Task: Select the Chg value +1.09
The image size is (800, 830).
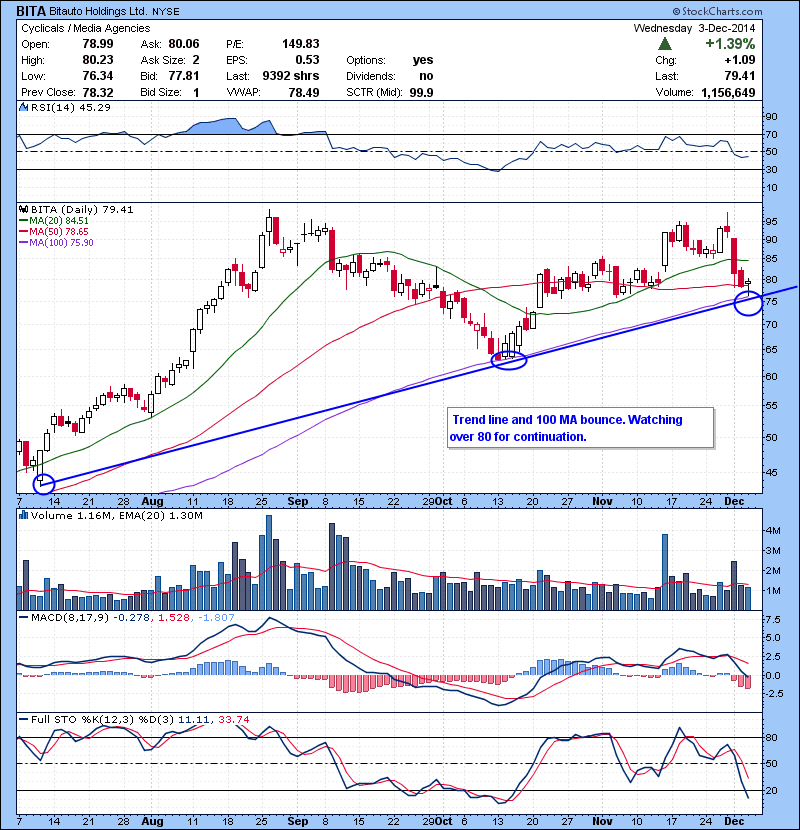Action: coord(740,60)
